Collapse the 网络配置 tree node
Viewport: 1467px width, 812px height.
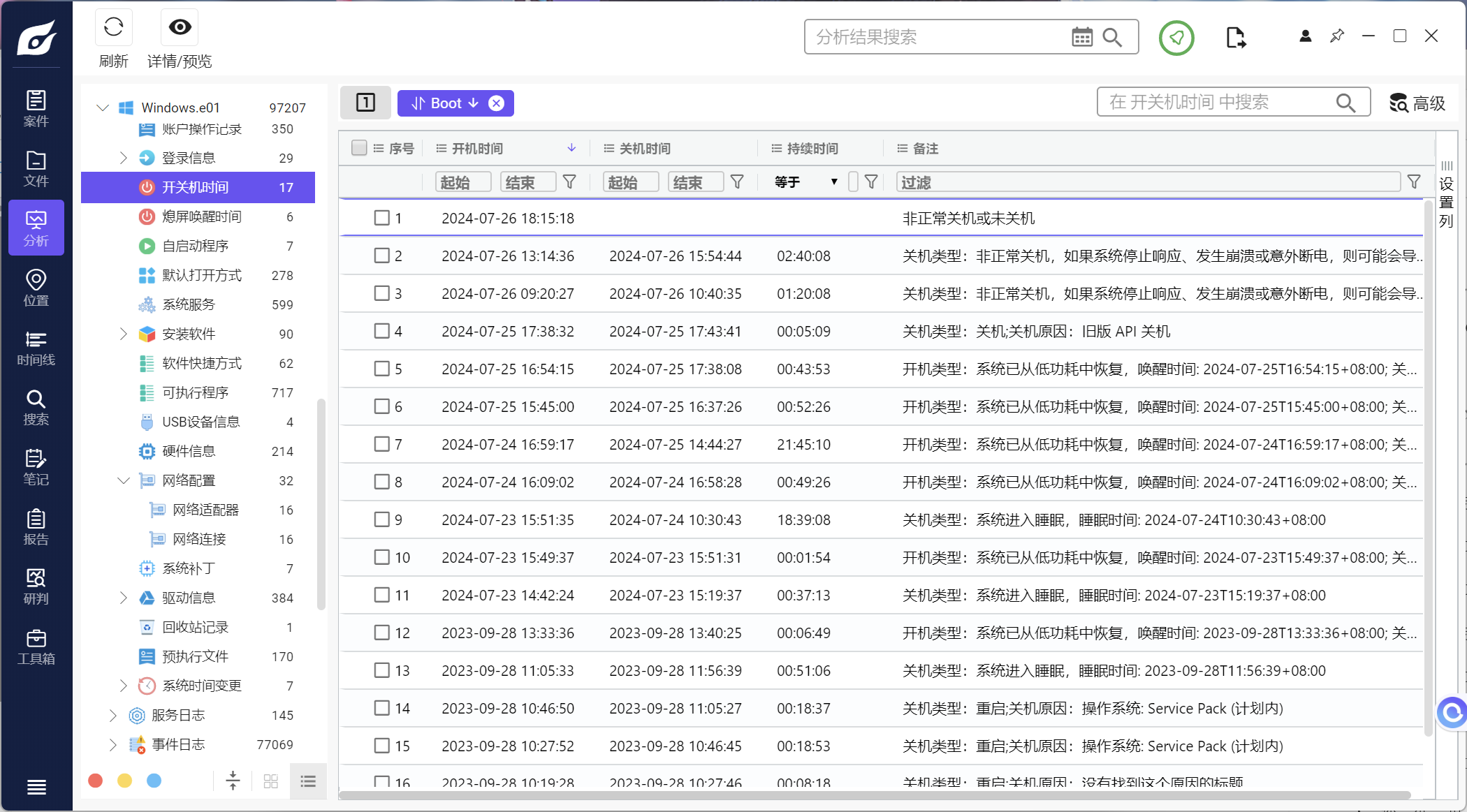(x=124, y=480)
